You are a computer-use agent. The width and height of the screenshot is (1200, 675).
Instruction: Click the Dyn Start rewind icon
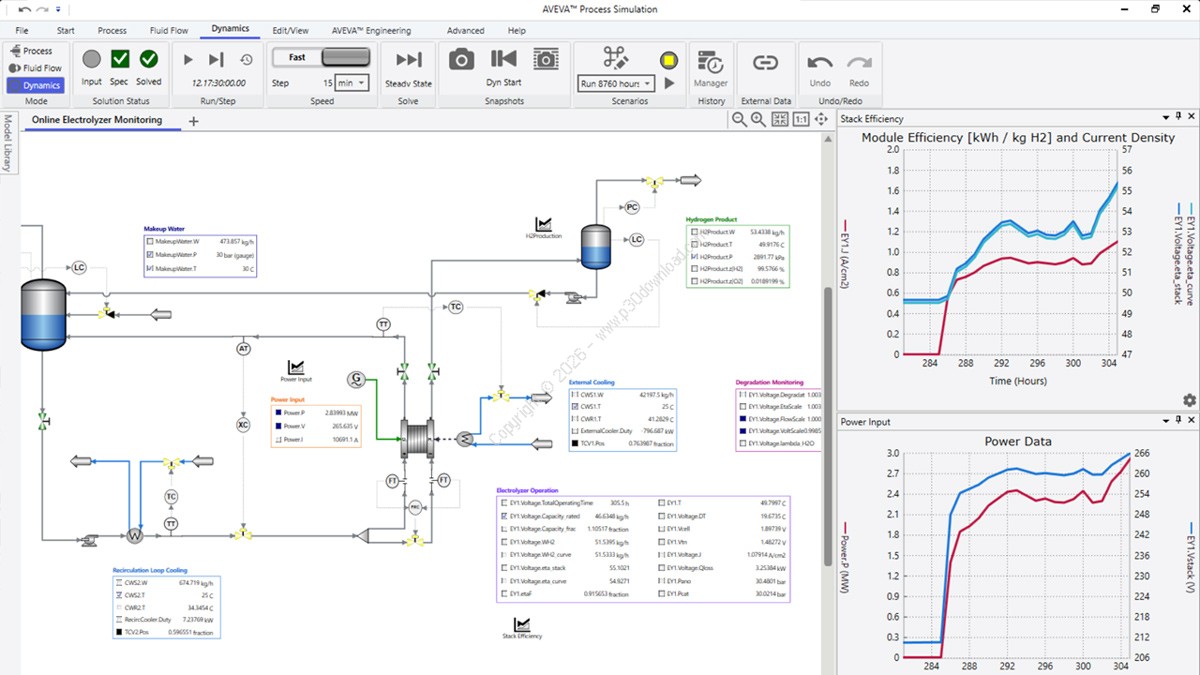pyautogui.click(x=503, y=60)
